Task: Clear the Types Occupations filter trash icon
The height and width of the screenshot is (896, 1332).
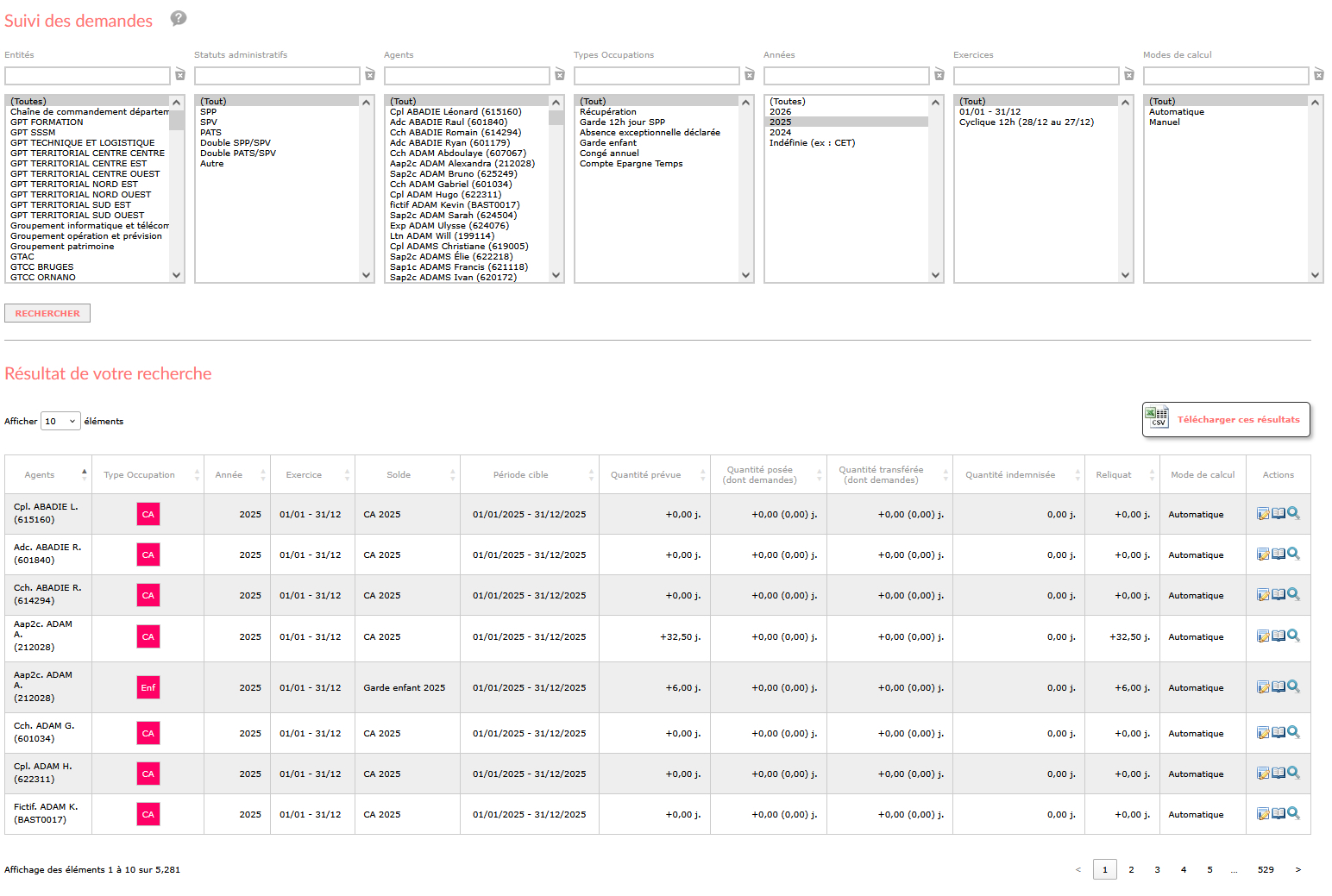Action: [750, 75]
